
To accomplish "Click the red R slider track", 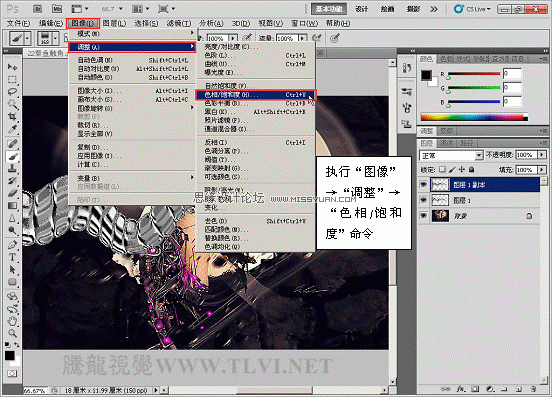I will (474, 74).
